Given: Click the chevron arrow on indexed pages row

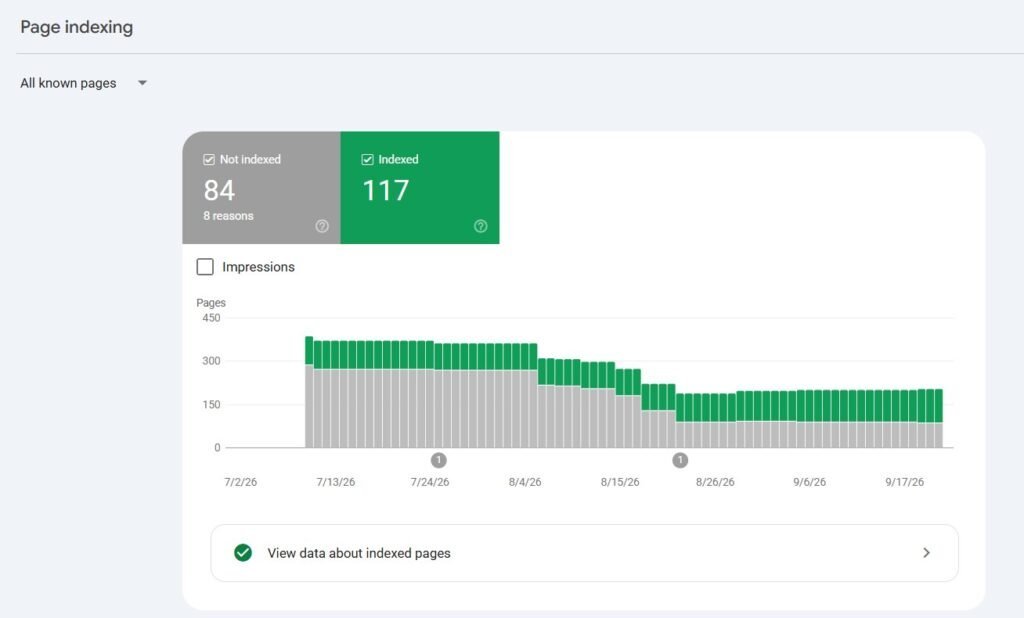Looking at the screenshot, I should click(926, 553).
